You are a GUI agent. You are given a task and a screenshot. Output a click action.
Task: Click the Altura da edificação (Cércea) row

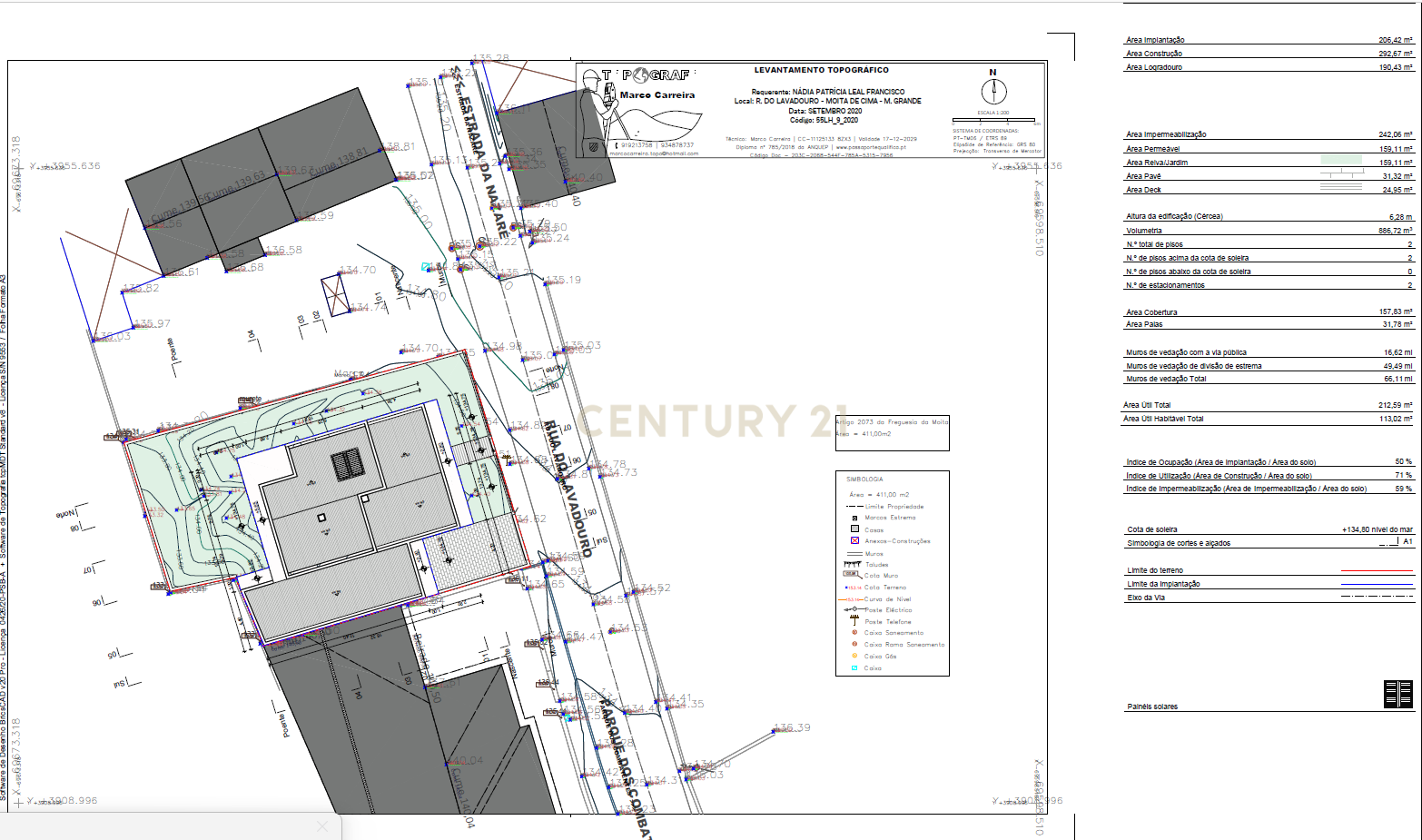pos(1269,216)
